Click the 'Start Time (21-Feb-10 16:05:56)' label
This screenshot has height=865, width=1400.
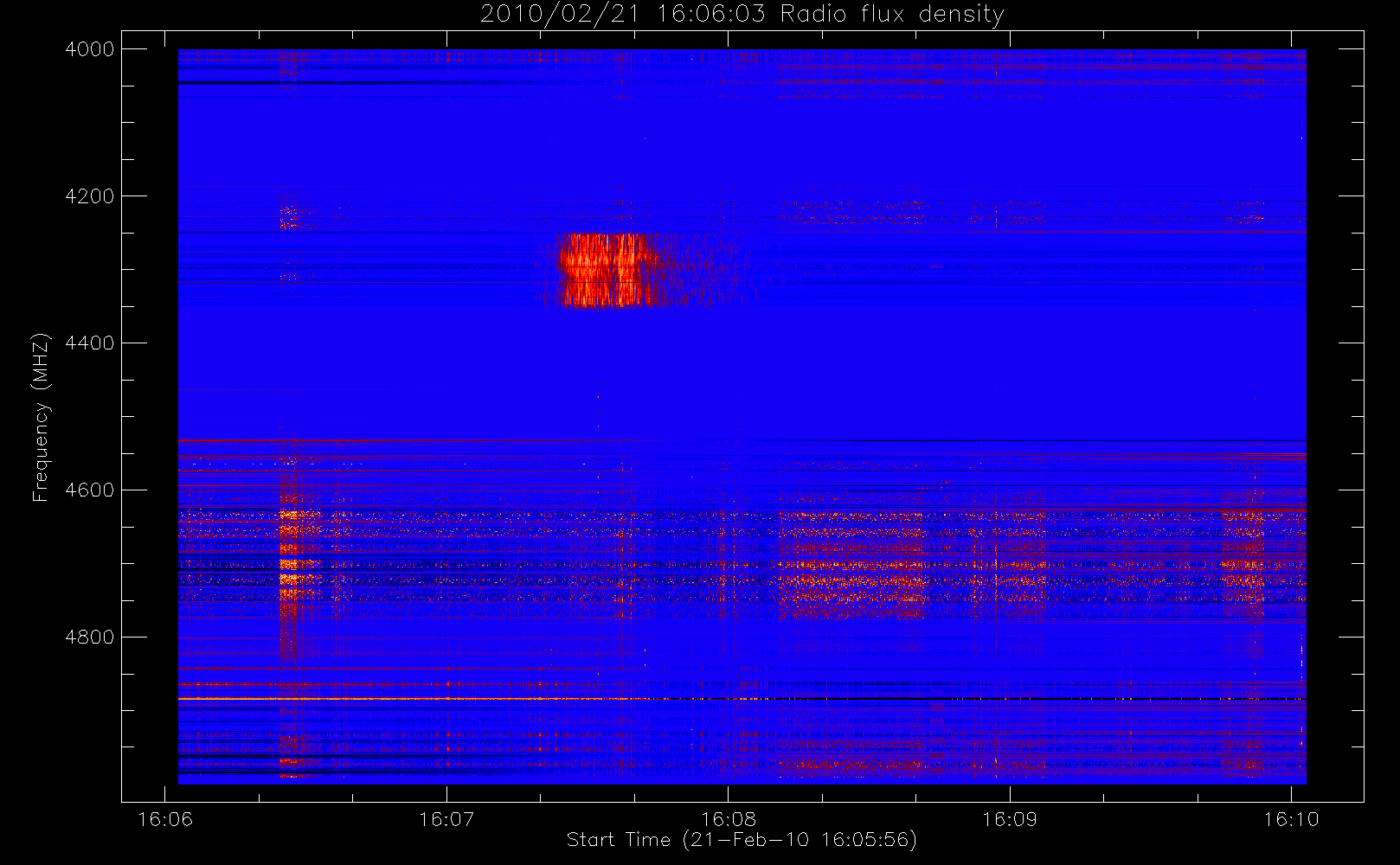[x=742, y=840]
